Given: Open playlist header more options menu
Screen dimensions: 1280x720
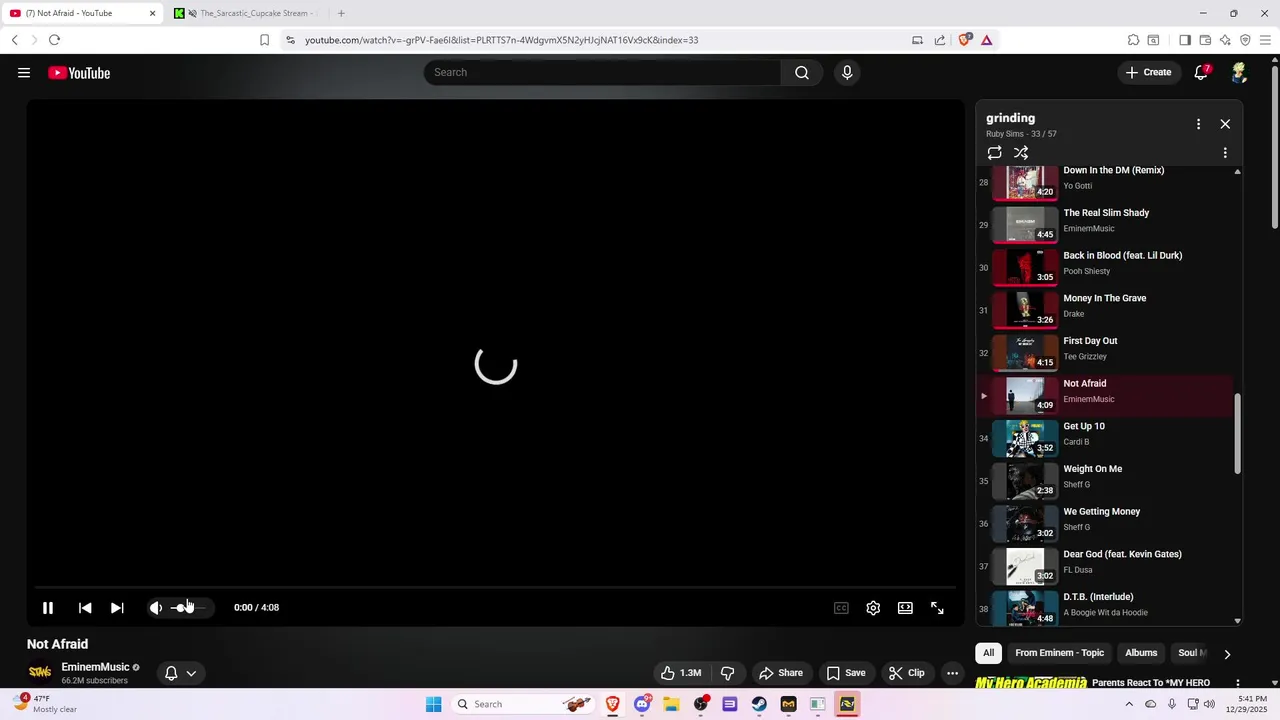Looking at the screenshot, I should pos(1198,124).
